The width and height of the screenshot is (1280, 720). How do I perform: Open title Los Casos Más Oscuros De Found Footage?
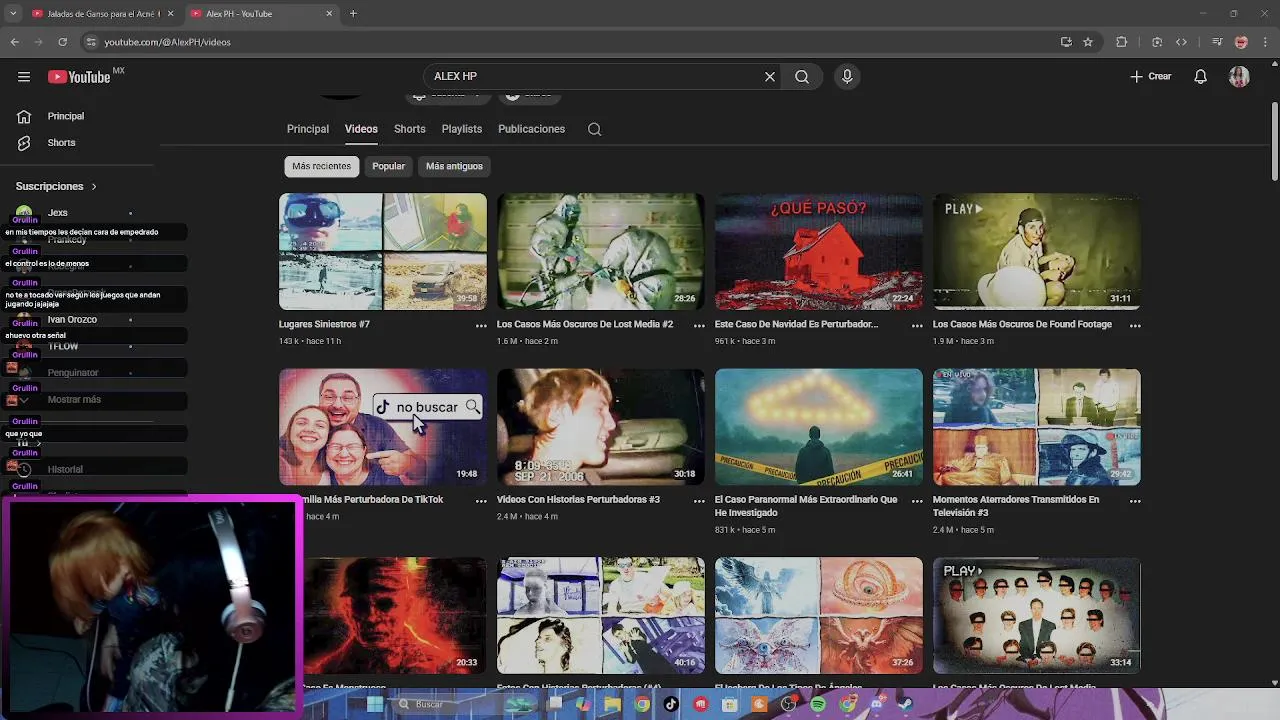click(x=1022, y=325)
